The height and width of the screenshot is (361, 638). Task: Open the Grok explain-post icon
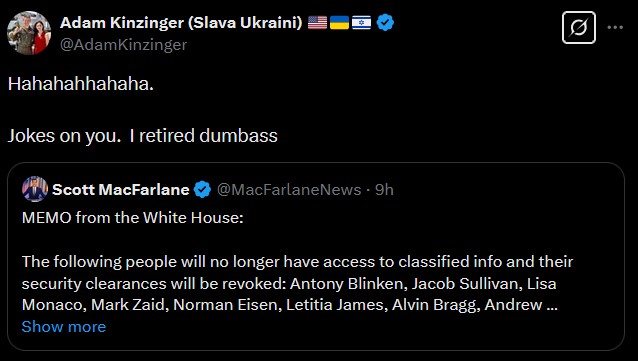[x=579, y=27]
